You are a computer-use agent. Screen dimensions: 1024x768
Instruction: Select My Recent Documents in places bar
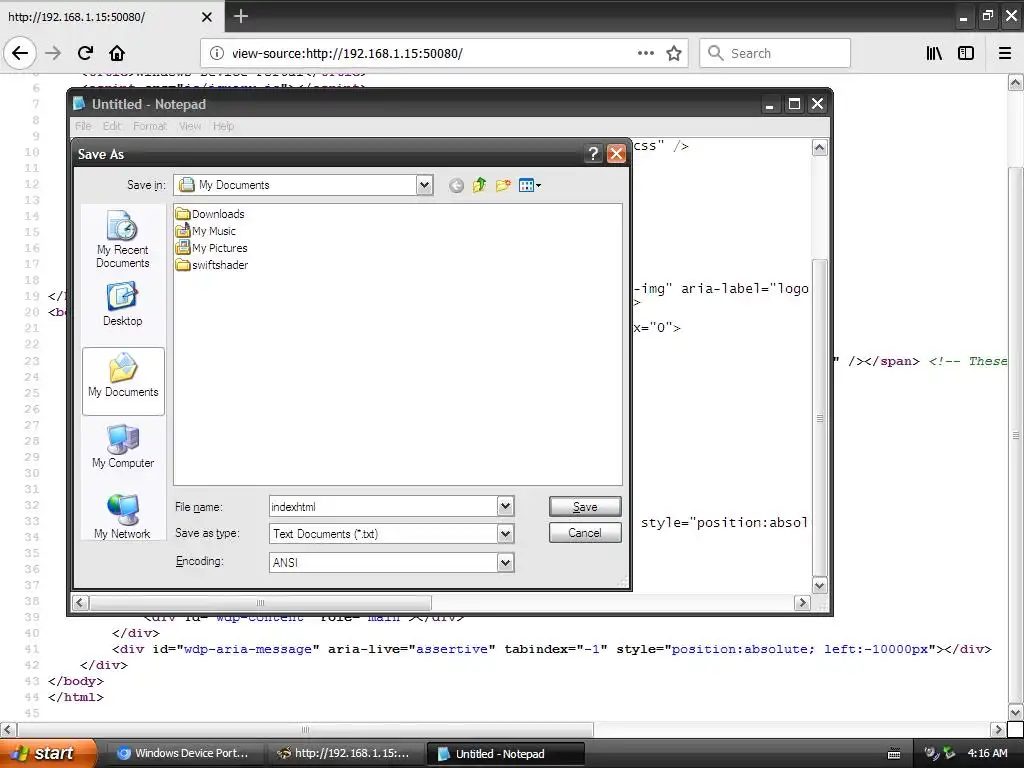pyautogui.click(x=123, y=239)
